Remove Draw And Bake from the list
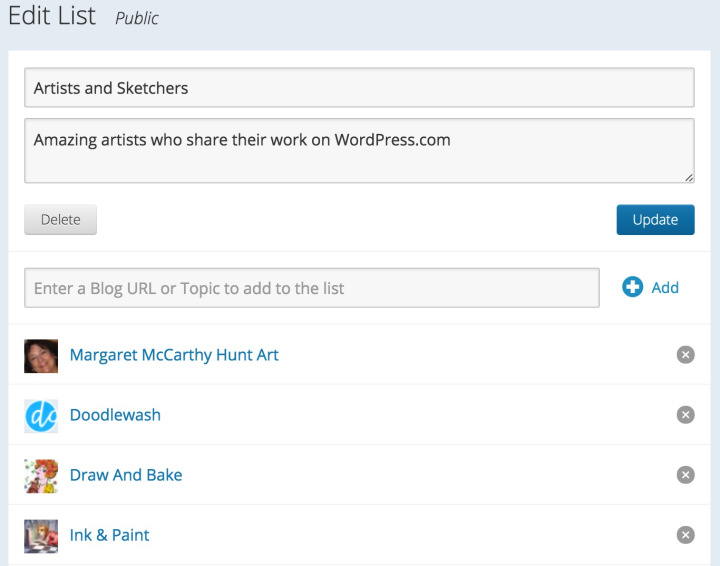The width and height of the screenshot is (720, 566). 685,475
